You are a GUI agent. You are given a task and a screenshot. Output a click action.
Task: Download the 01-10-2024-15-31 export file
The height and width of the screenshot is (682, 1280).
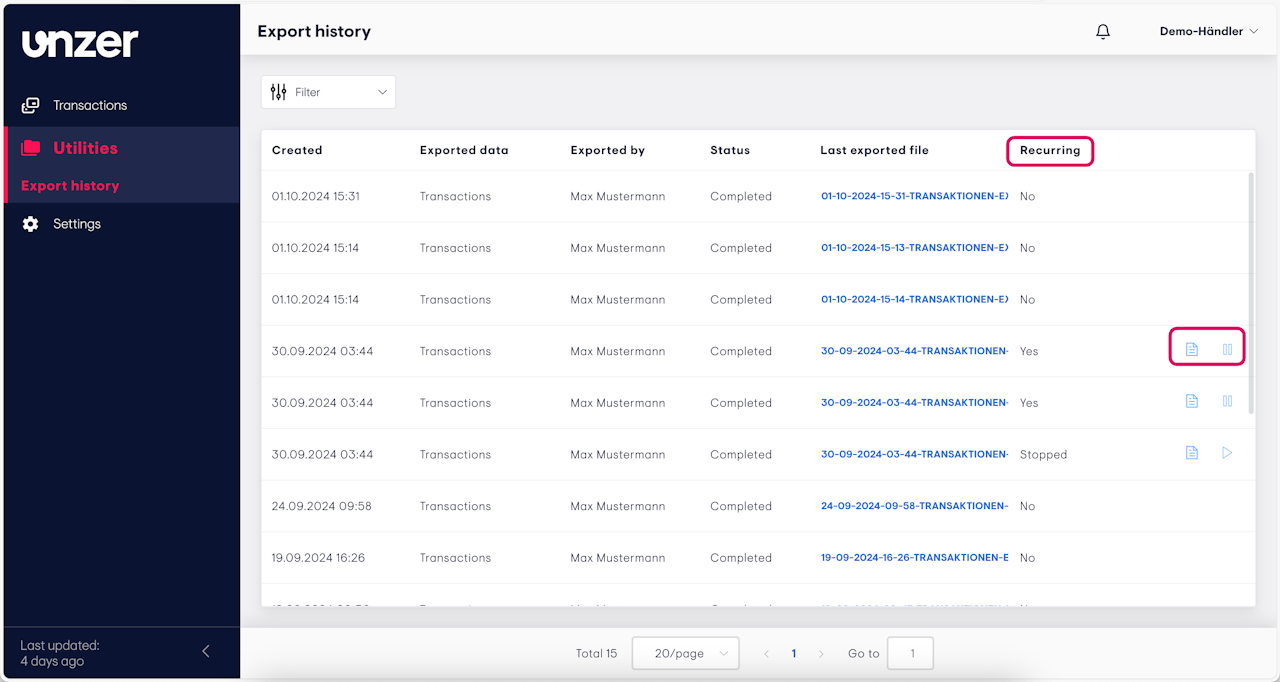tap(914, 197)
